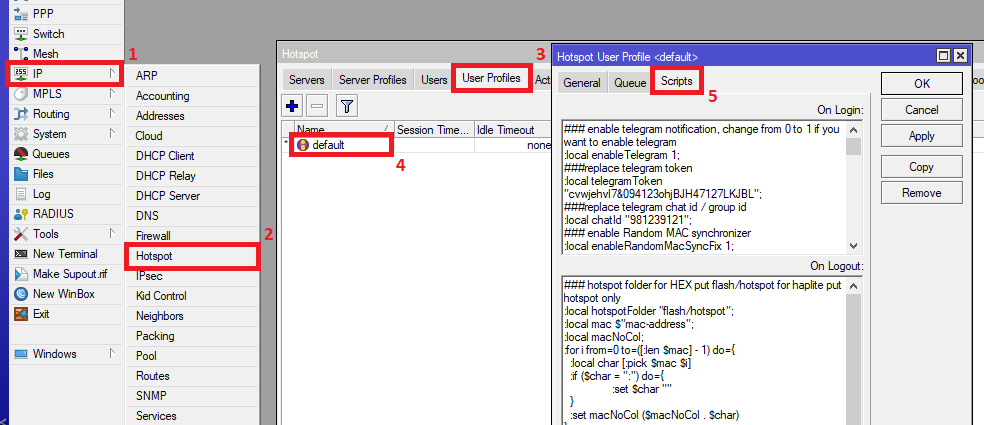Click the minus icon to remove the selected profile

(318, 106)
